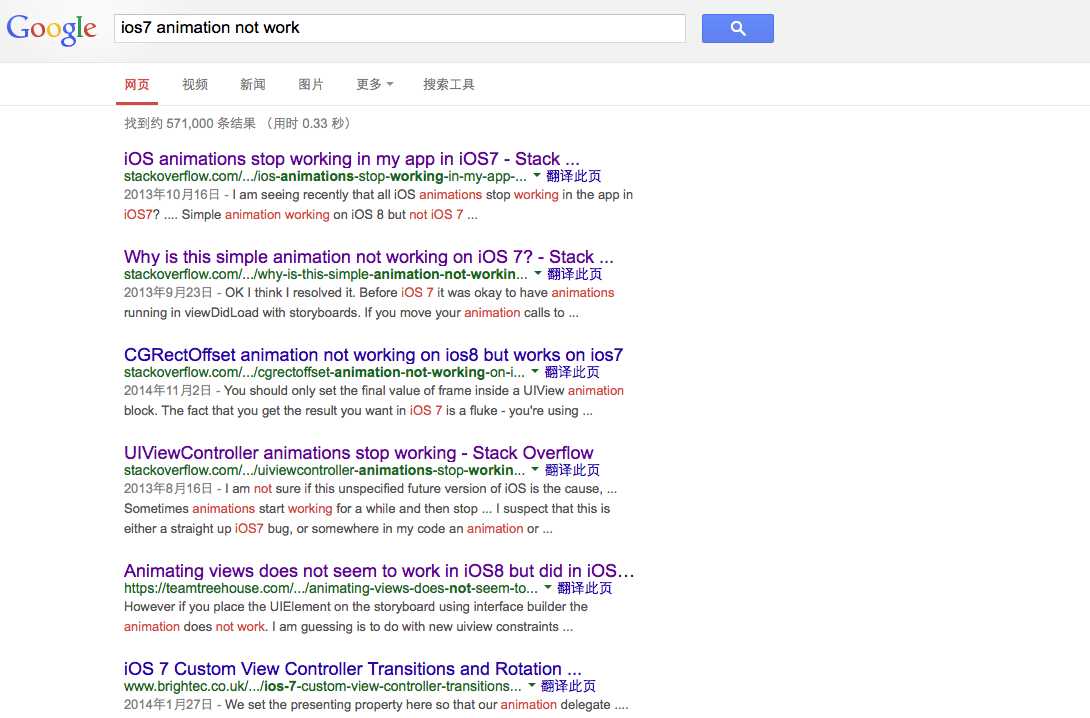Open 'UIViewController animations stop working' result
Image resolution: width=1090 pixels, height=718 pixels.
click(x=359, y=452)
